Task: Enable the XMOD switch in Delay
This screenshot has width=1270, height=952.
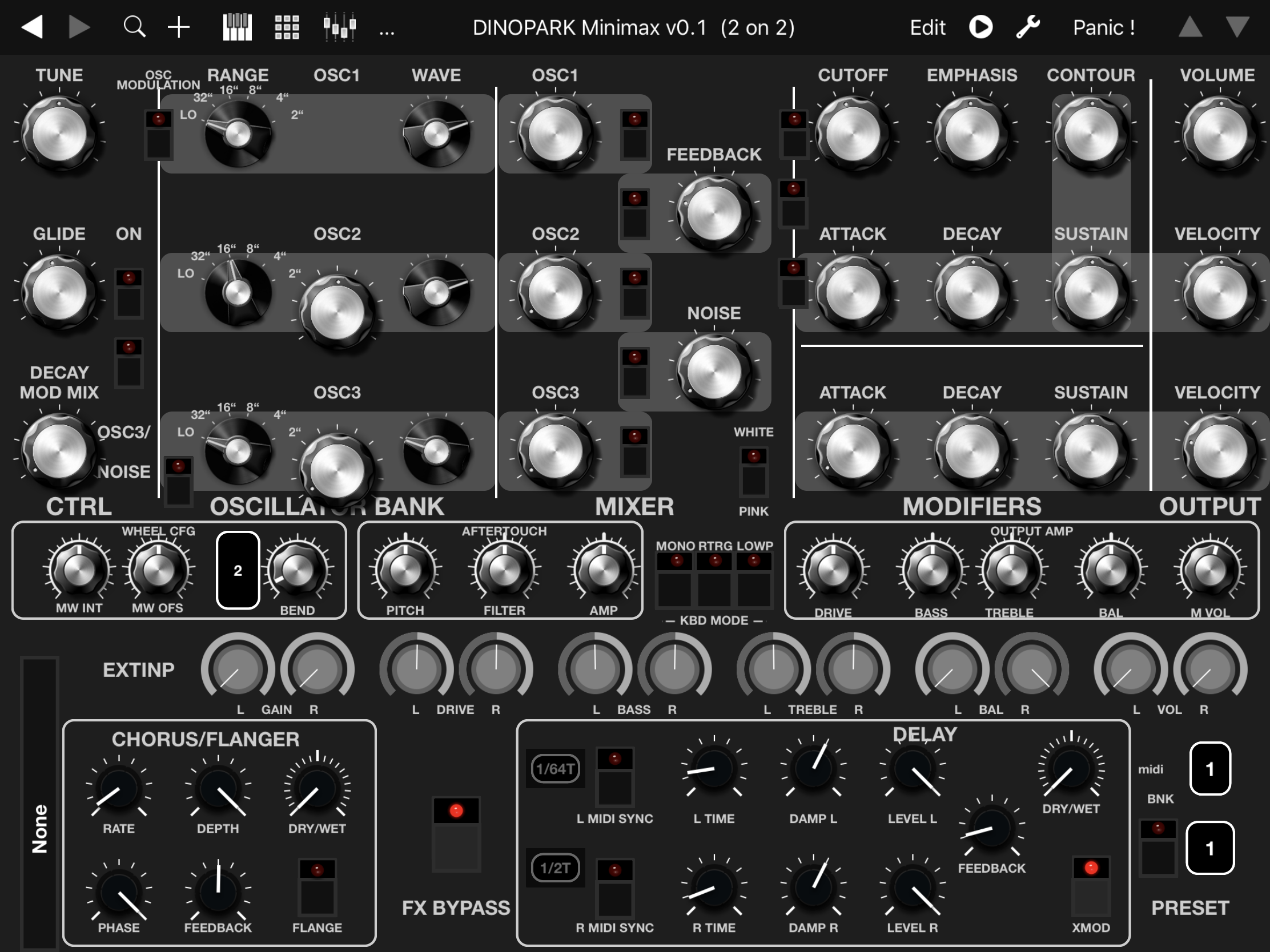Action: coord(1090,885)
